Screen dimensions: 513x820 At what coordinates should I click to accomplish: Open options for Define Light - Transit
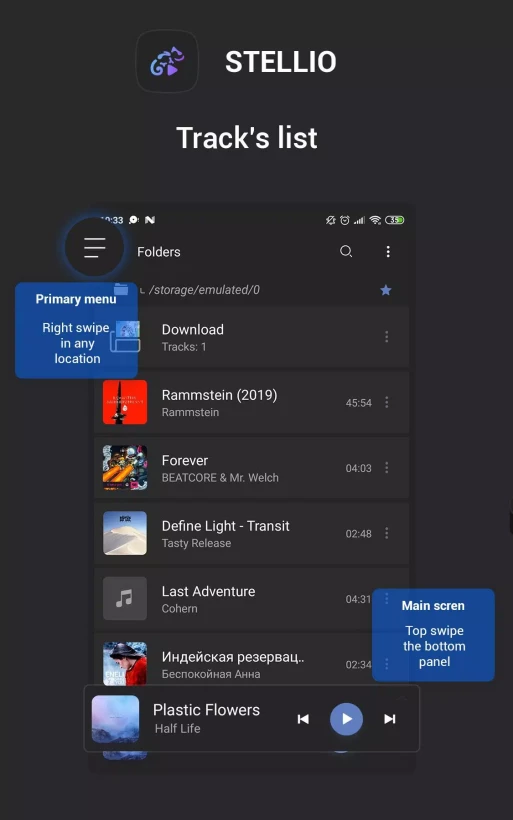point(387,533)
